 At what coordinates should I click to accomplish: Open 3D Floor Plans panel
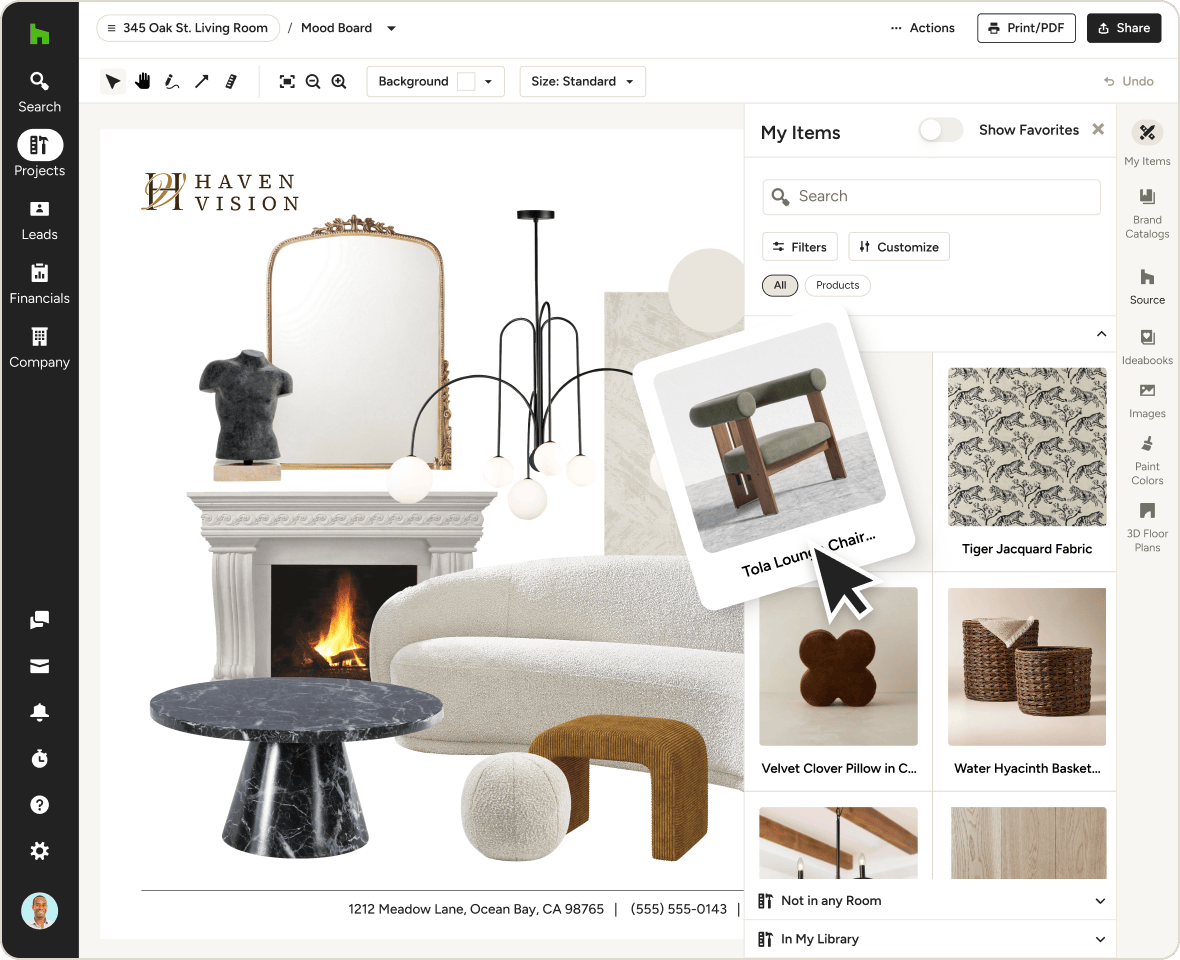[1147, 528]
